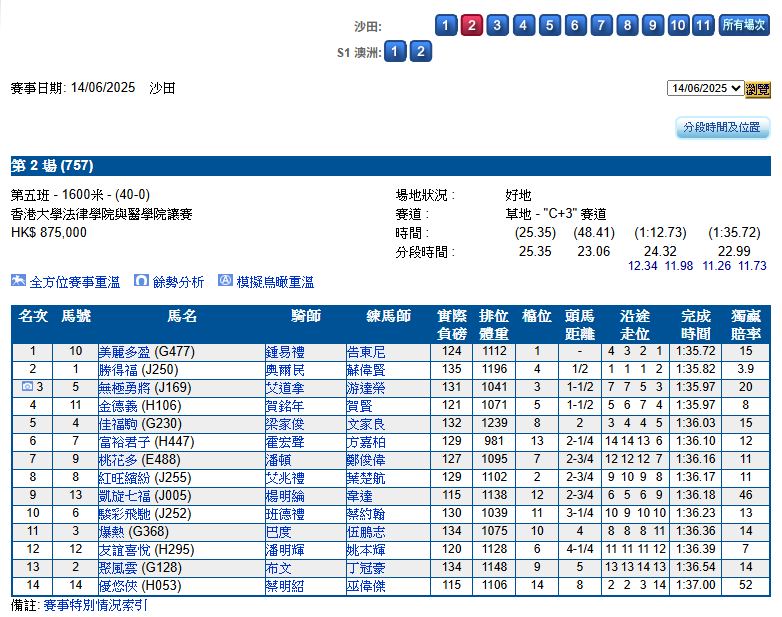The width and height of the screenshot is (782, 617).
Task: Open jockey 艾道拿 profile
Action: (285, 388)
